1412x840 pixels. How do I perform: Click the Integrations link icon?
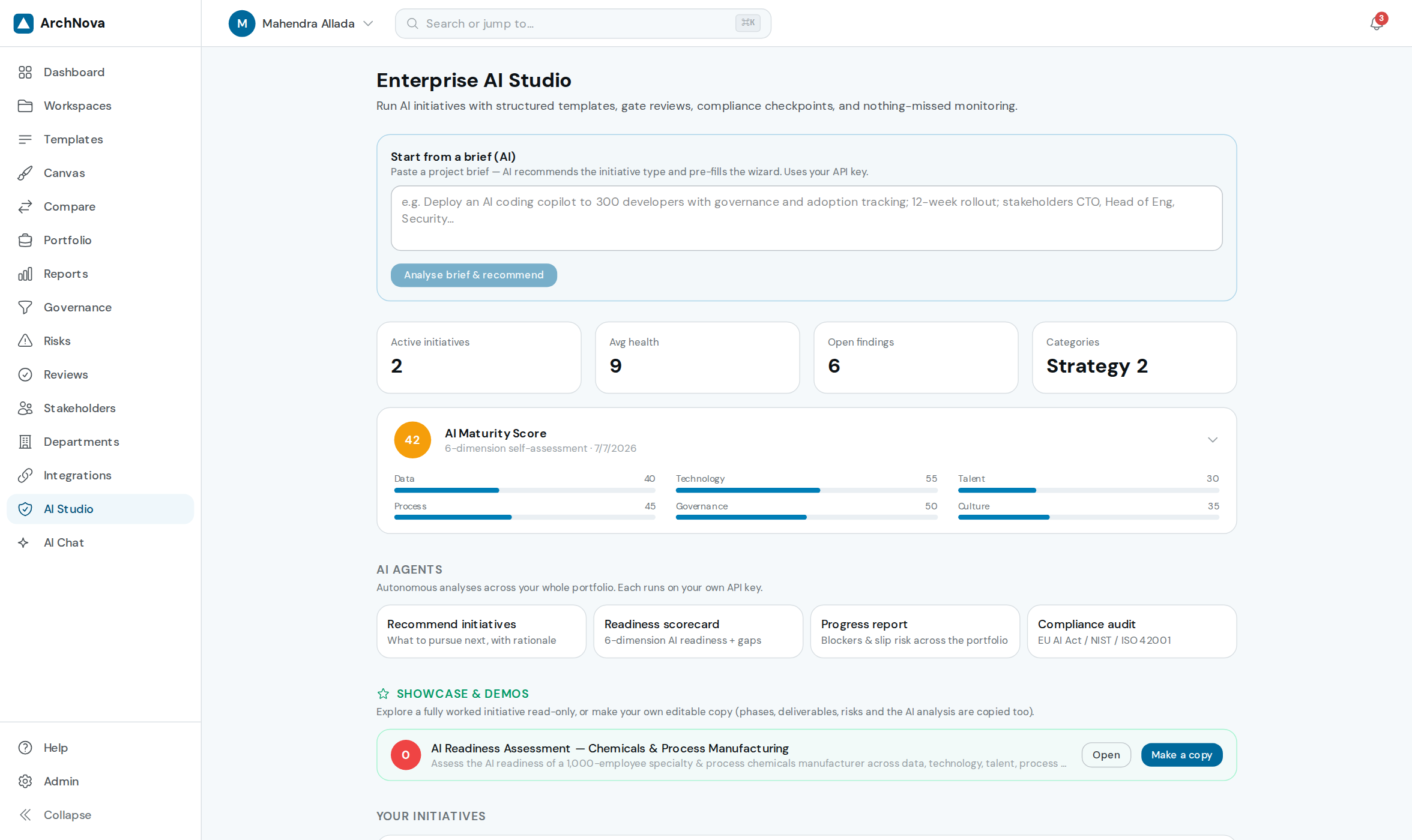coord(25,475)
